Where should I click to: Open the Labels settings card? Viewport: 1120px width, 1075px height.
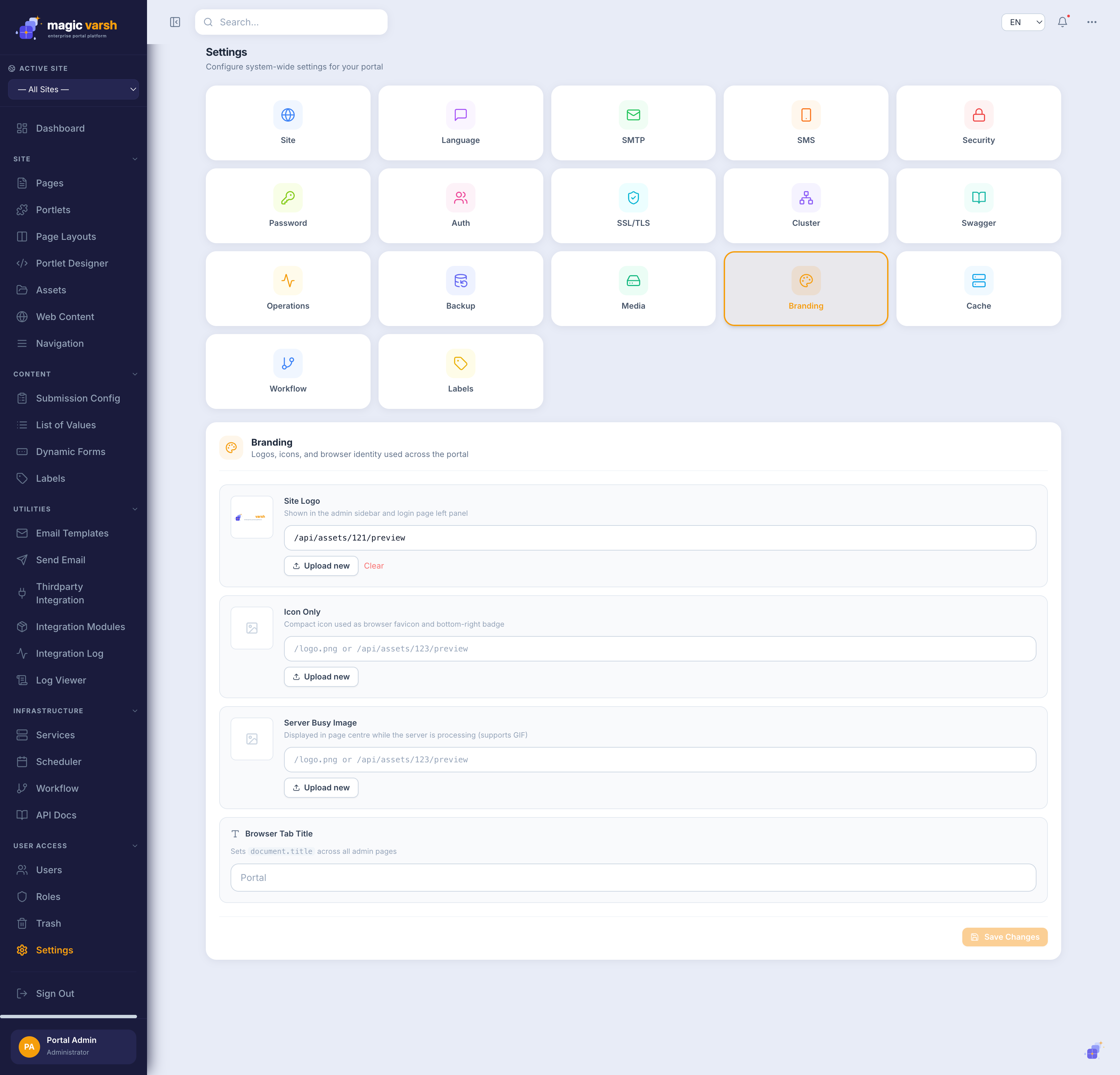point(460,371)
